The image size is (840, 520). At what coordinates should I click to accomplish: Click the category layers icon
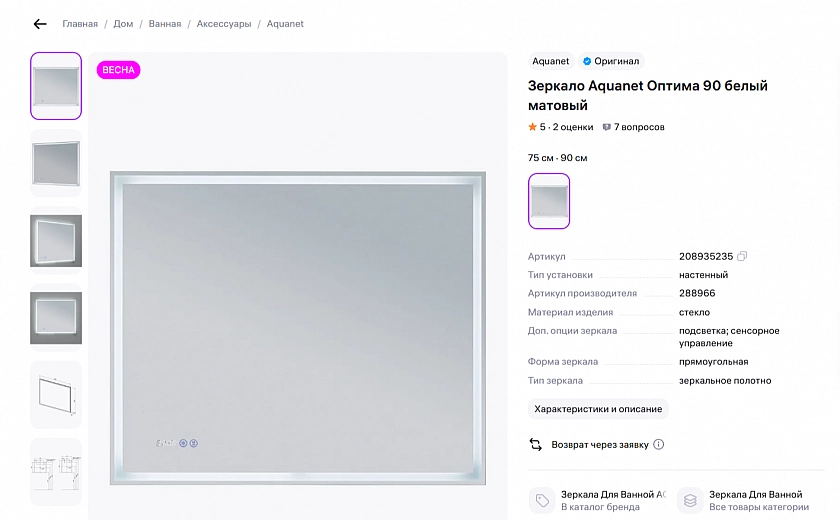(x=690, y=500)
